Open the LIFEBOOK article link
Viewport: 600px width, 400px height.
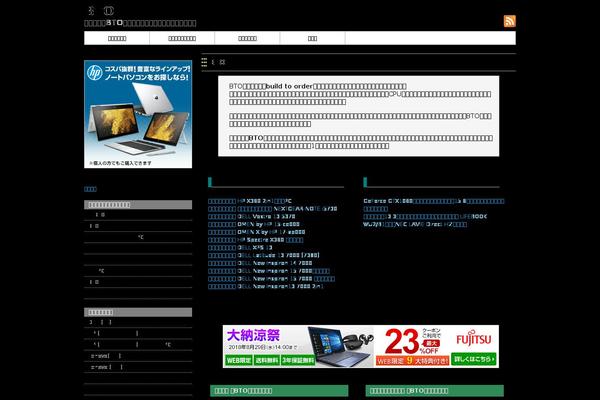tap(425, 216)
